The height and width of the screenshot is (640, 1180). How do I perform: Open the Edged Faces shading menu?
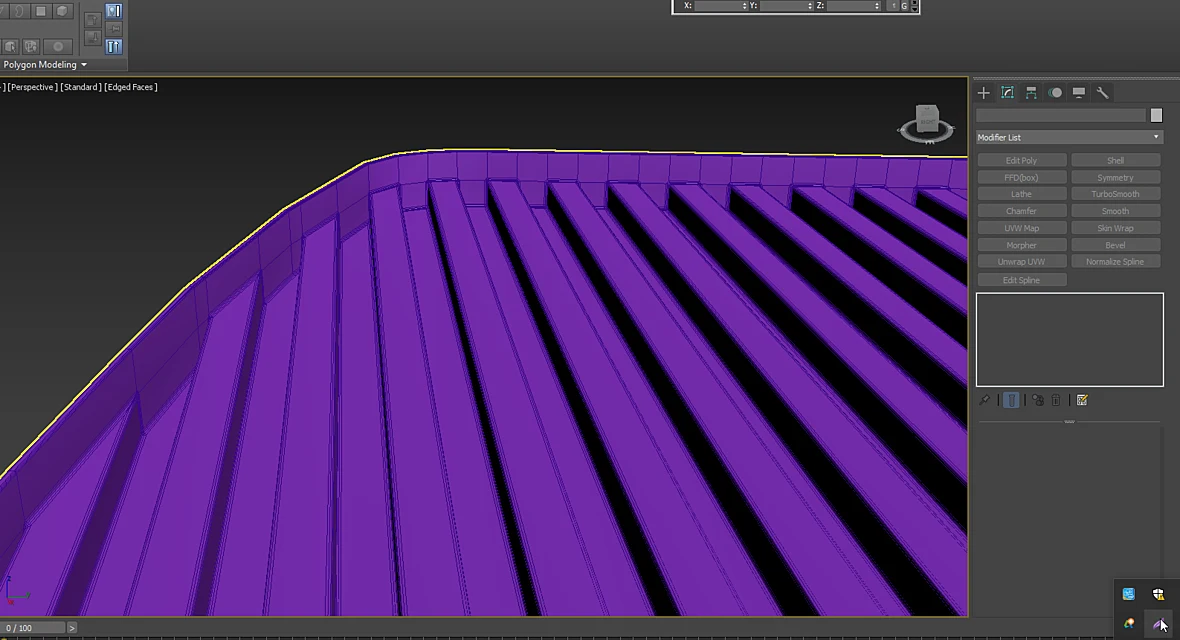(x=131, y=87)
